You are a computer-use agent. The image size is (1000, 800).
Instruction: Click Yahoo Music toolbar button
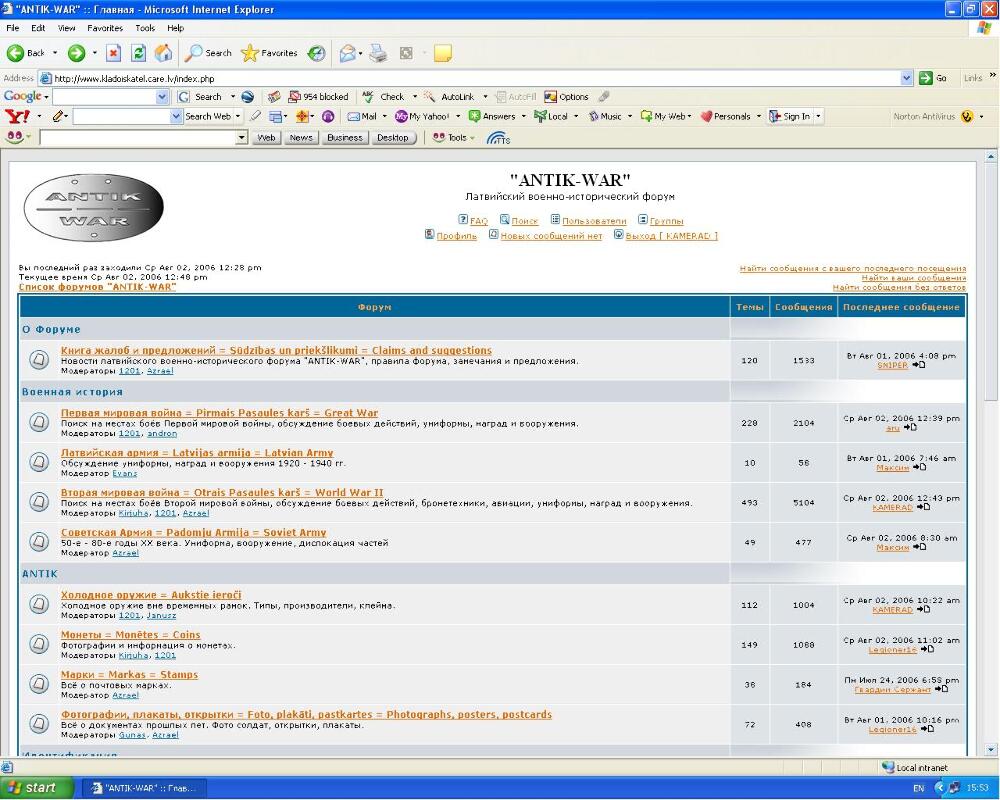pos(605,116)
